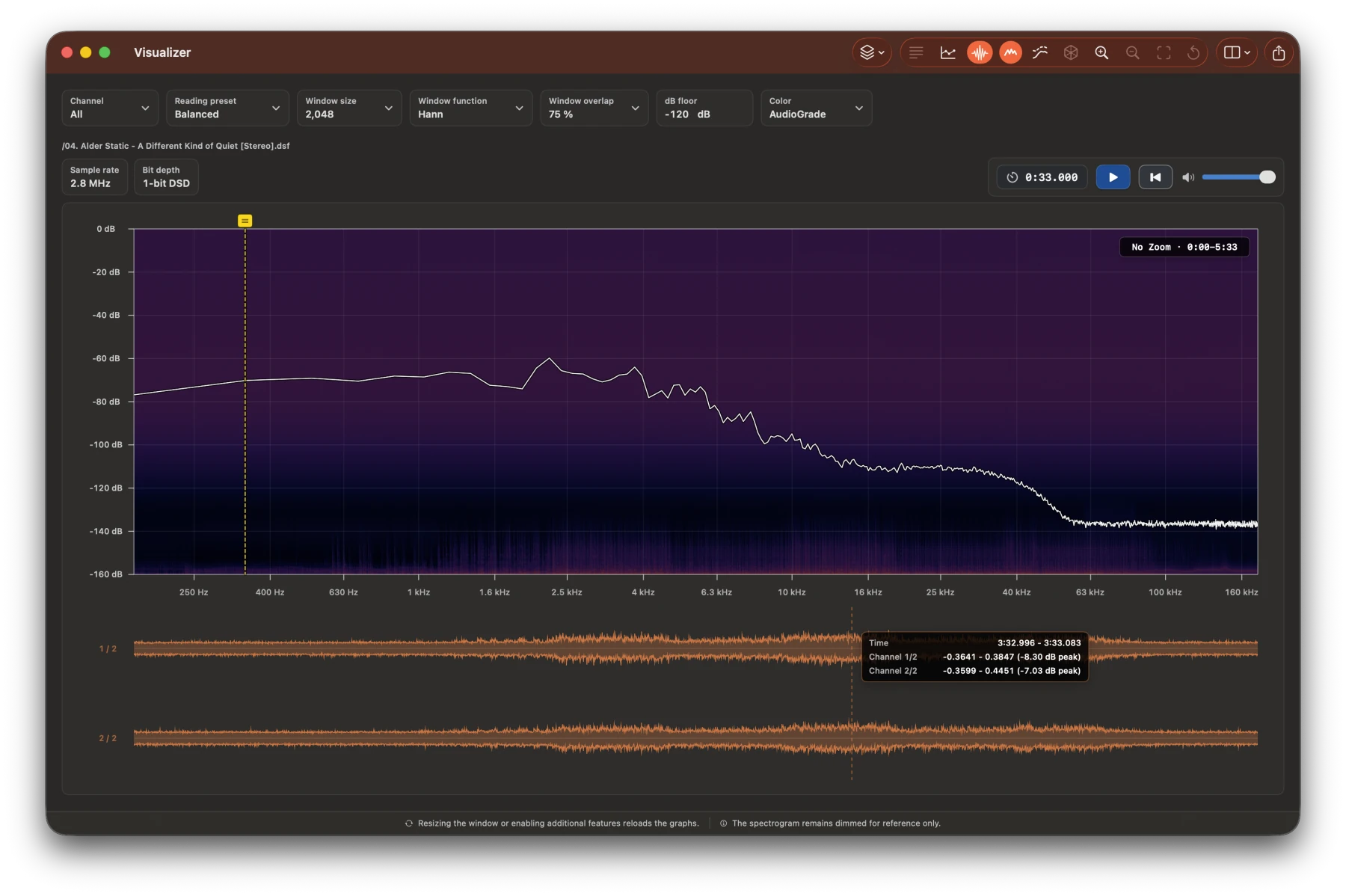Open the Color AudioGrade dropdown
Screen dimensions: 1346x896
[x=816, y=108]
